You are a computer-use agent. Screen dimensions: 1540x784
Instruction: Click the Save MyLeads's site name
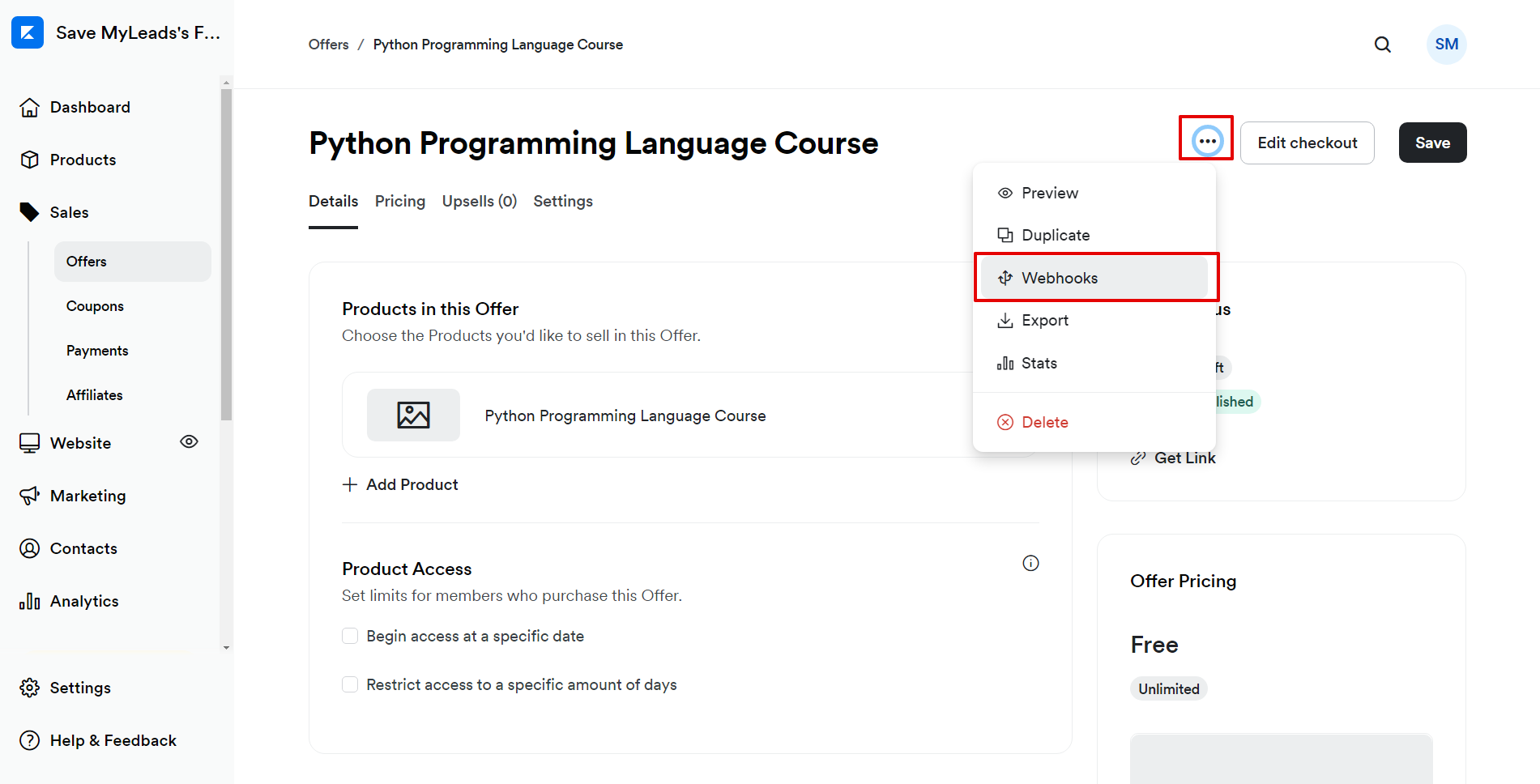coord(139,32)
